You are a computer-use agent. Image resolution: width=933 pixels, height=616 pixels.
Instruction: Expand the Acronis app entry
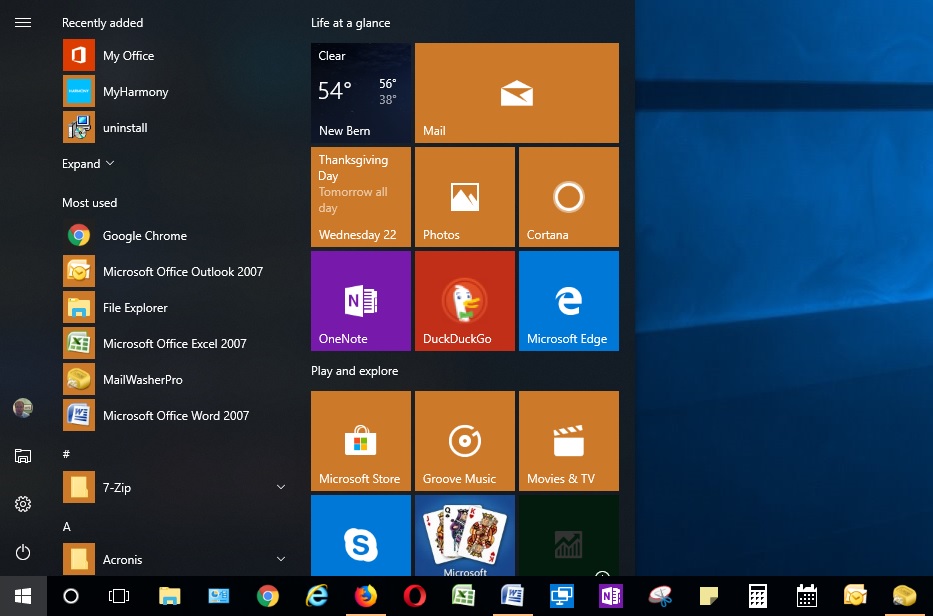pyautogui.click(x=281, y=559)
